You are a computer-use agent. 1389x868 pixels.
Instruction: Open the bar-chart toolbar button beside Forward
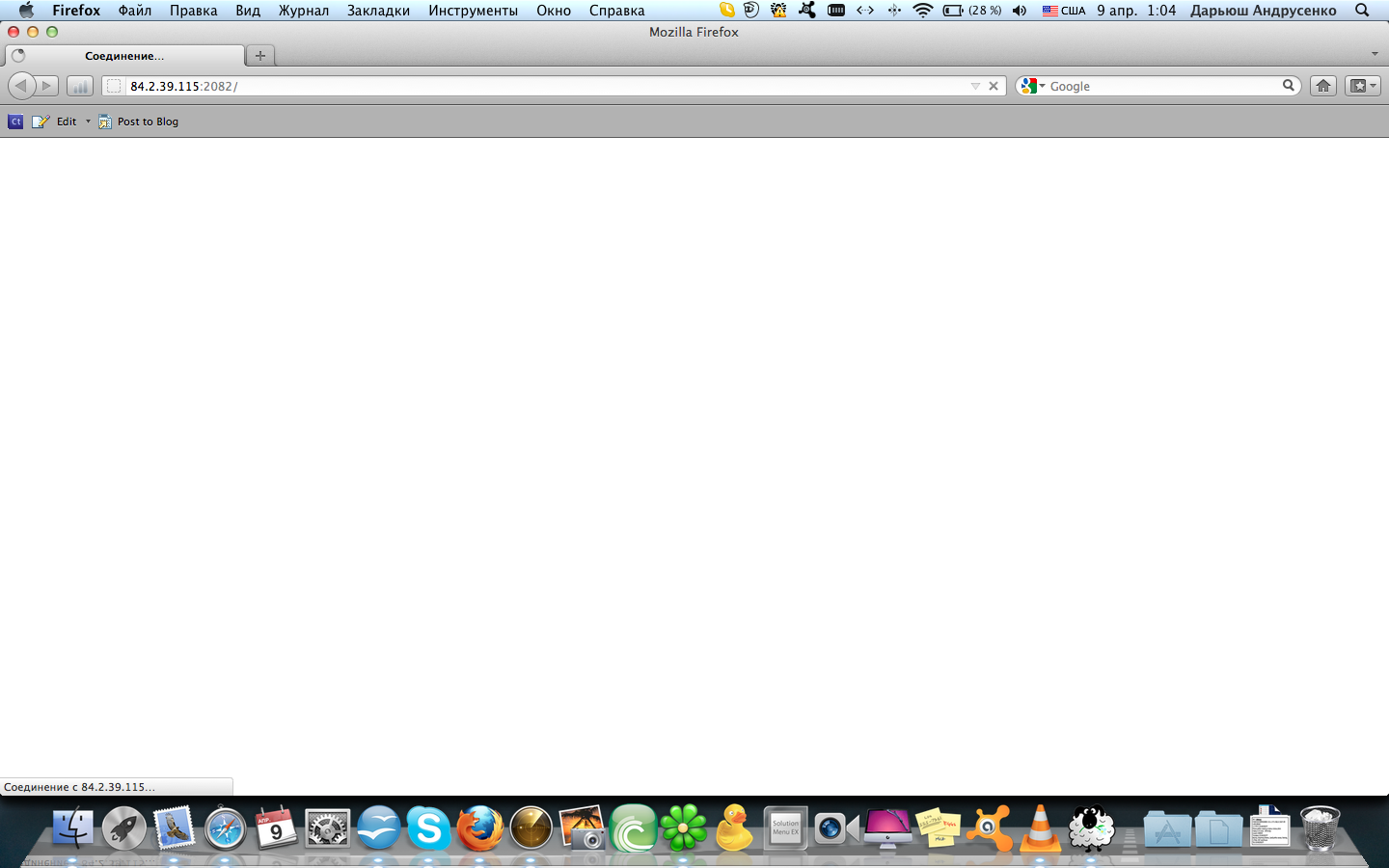point(80,86)
